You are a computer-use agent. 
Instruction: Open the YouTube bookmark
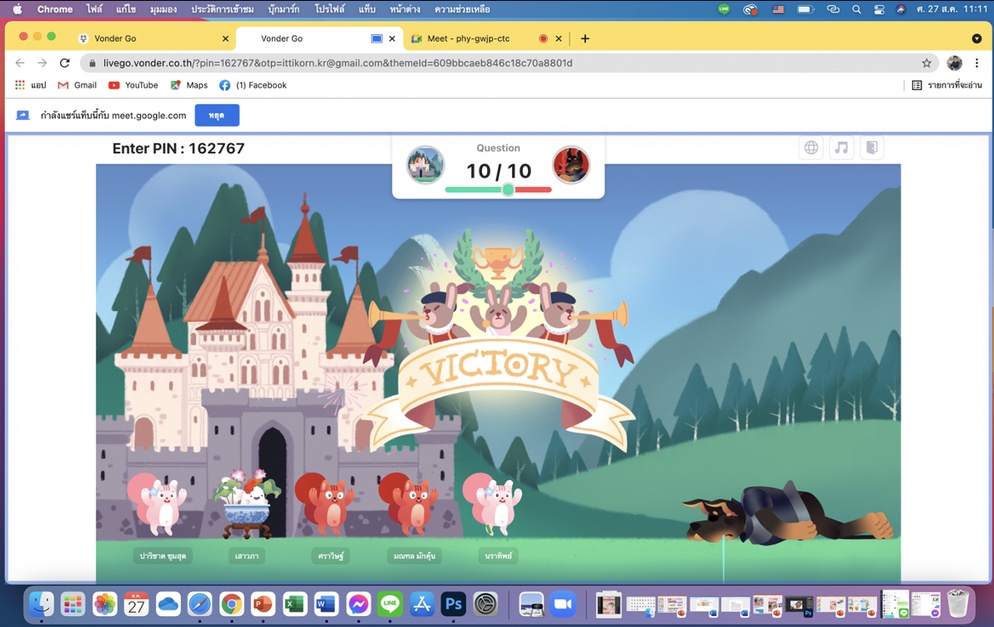click(x=133, y=85)
